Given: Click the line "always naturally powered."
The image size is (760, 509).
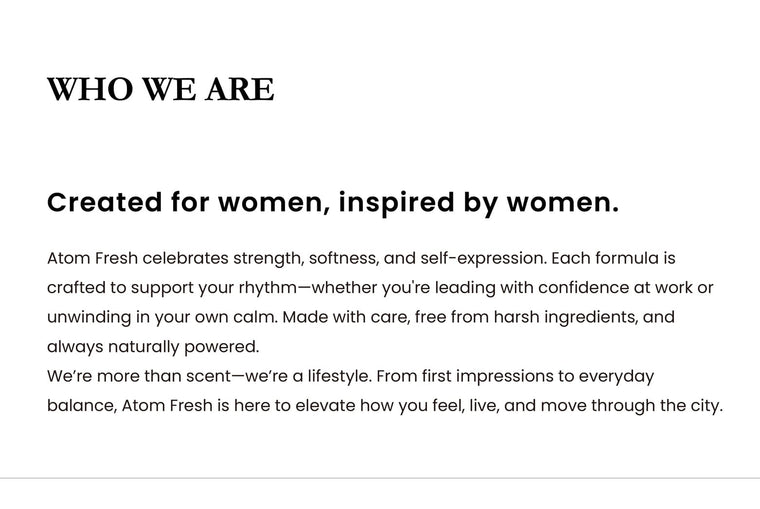Looking at the screenshot, I should pyautogui.click(x=153, y=347).
